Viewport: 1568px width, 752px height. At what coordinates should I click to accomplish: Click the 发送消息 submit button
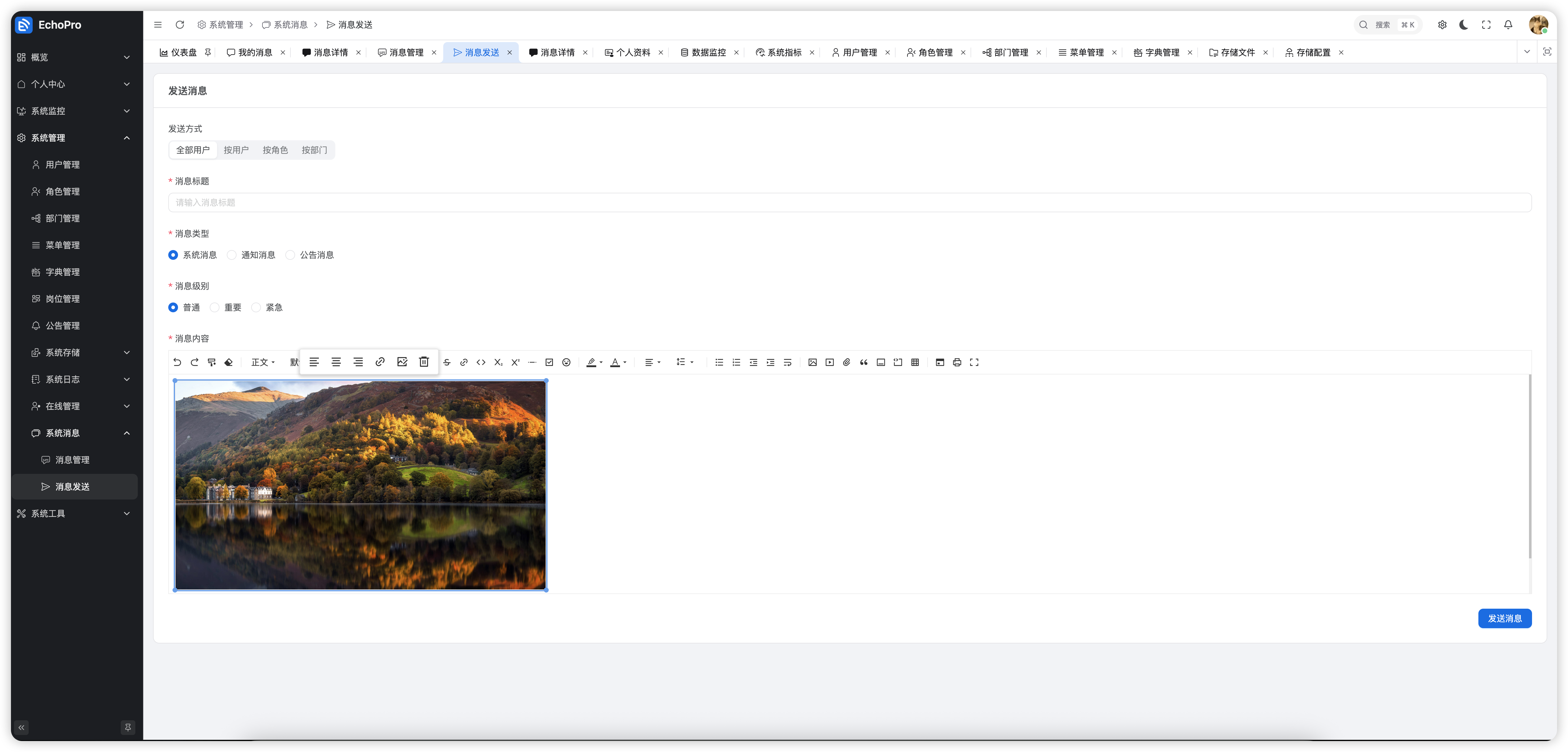1504,618
